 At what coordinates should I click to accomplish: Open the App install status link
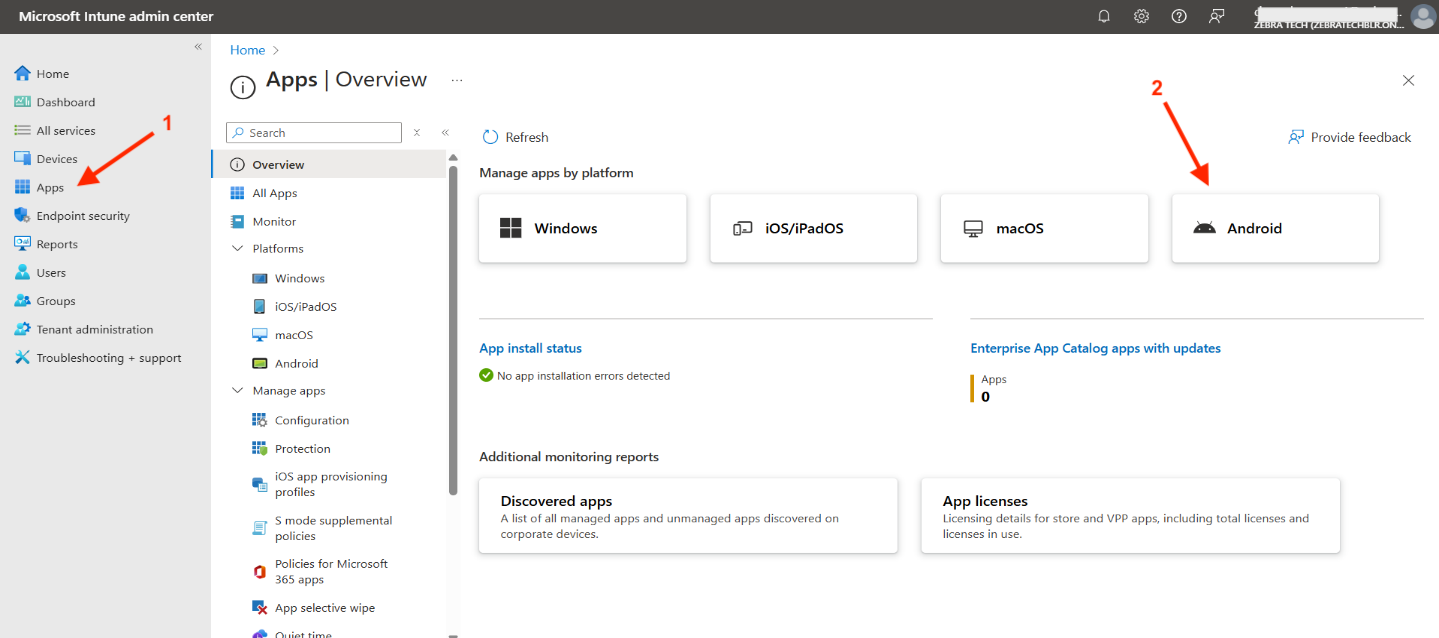[530, 348]
